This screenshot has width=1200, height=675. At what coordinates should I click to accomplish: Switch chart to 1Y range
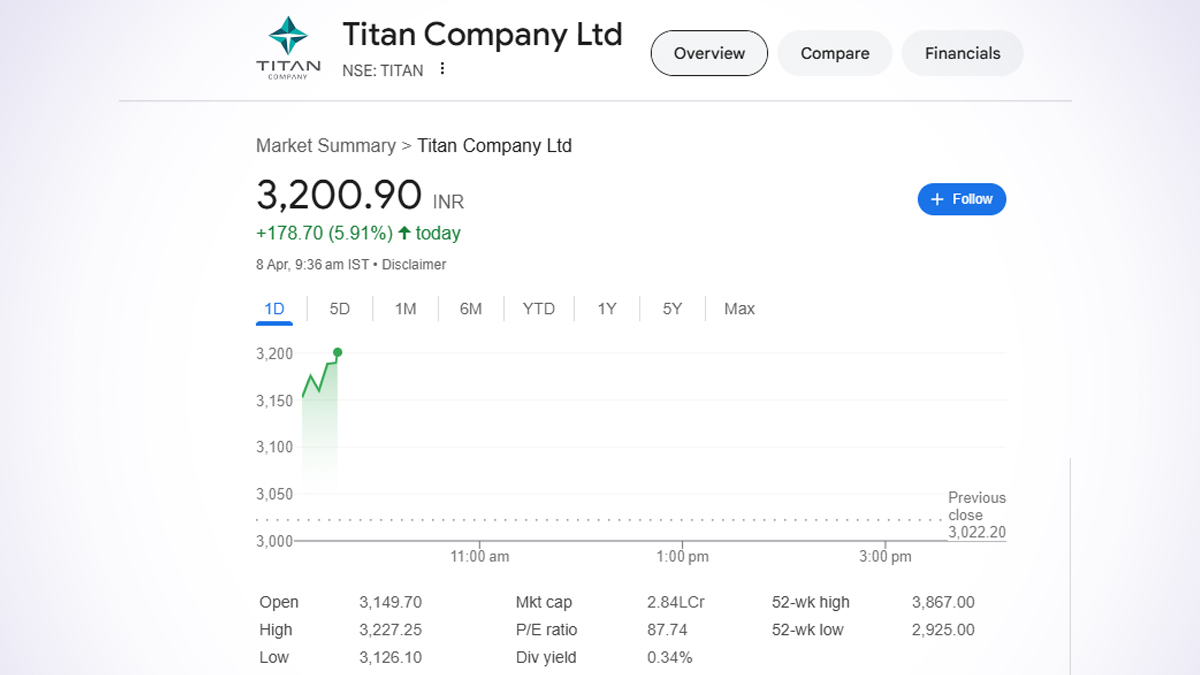click(x=607, y=309)
